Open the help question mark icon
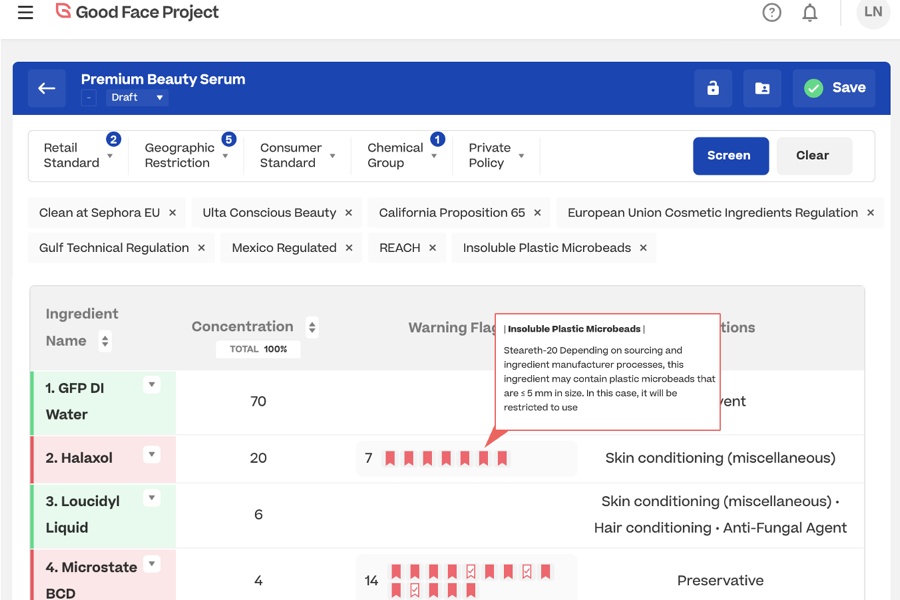 click(x=771, y=12)
